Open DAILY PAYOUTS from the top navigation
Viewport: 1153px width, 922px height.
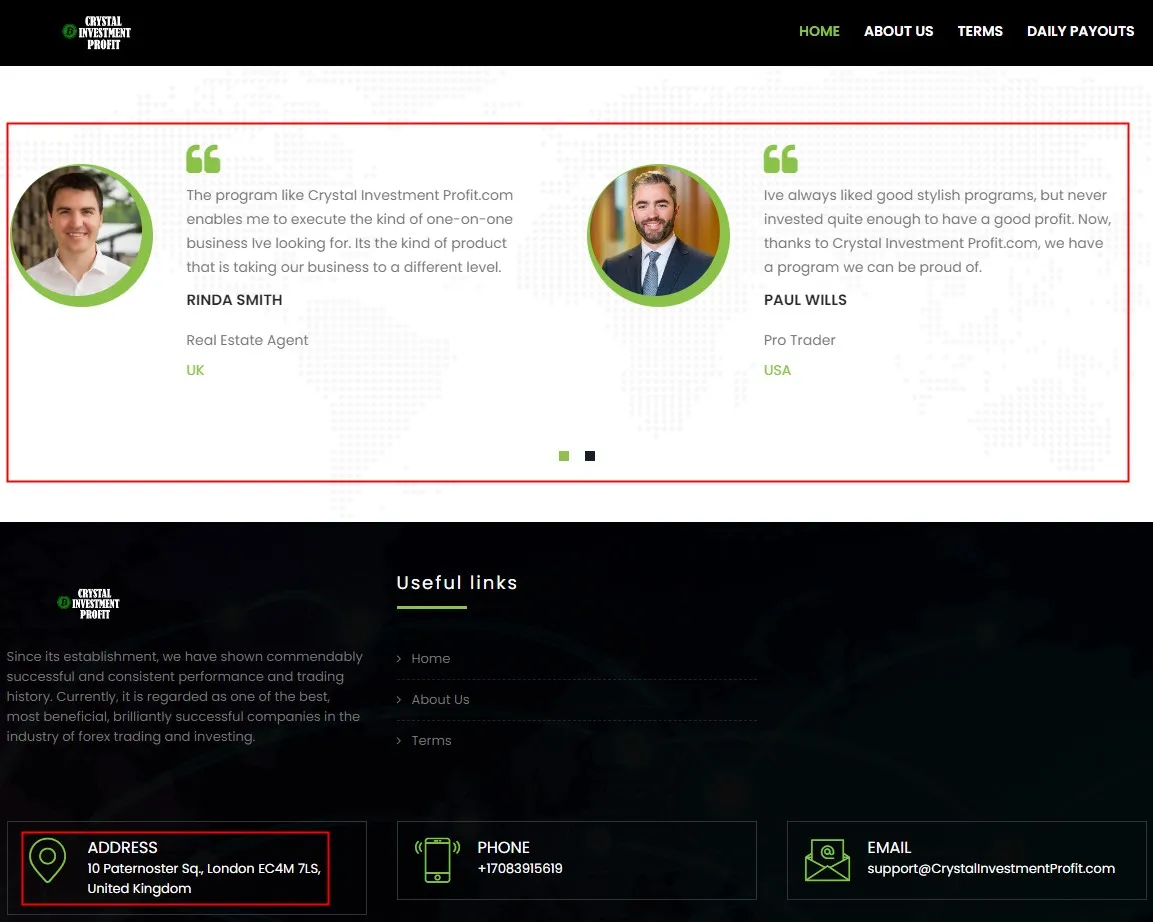click(1080, 32)
